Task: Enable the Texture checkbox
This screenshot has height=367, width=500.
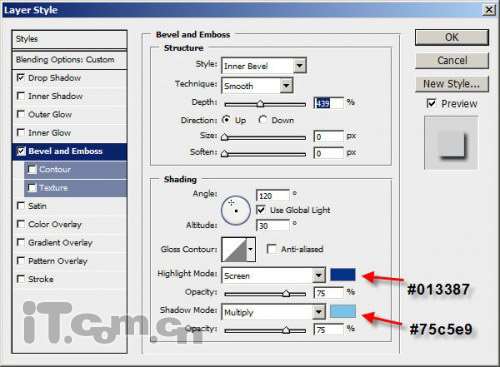Action: [32, 188]
